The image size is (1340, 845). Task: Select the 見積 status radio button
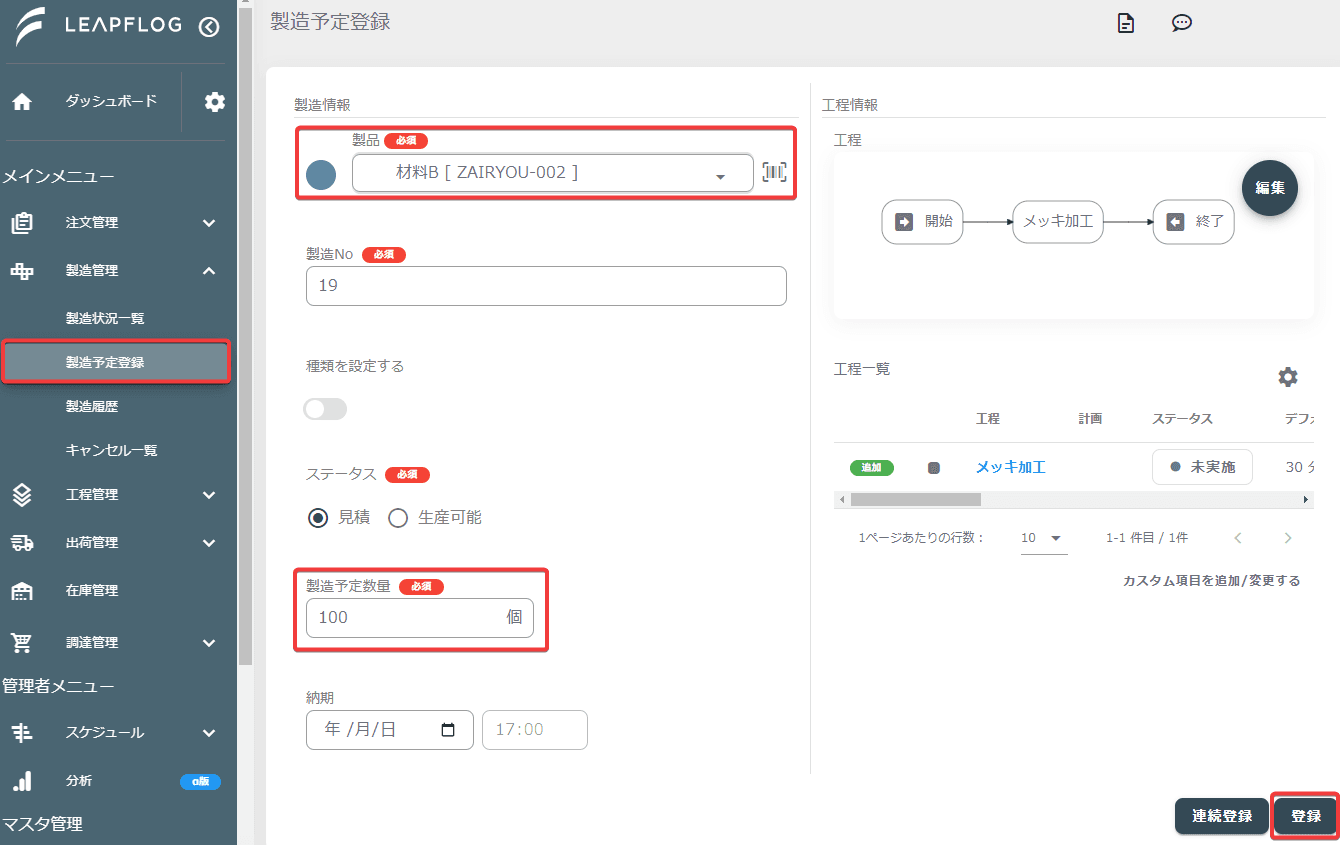click(318, 518)
